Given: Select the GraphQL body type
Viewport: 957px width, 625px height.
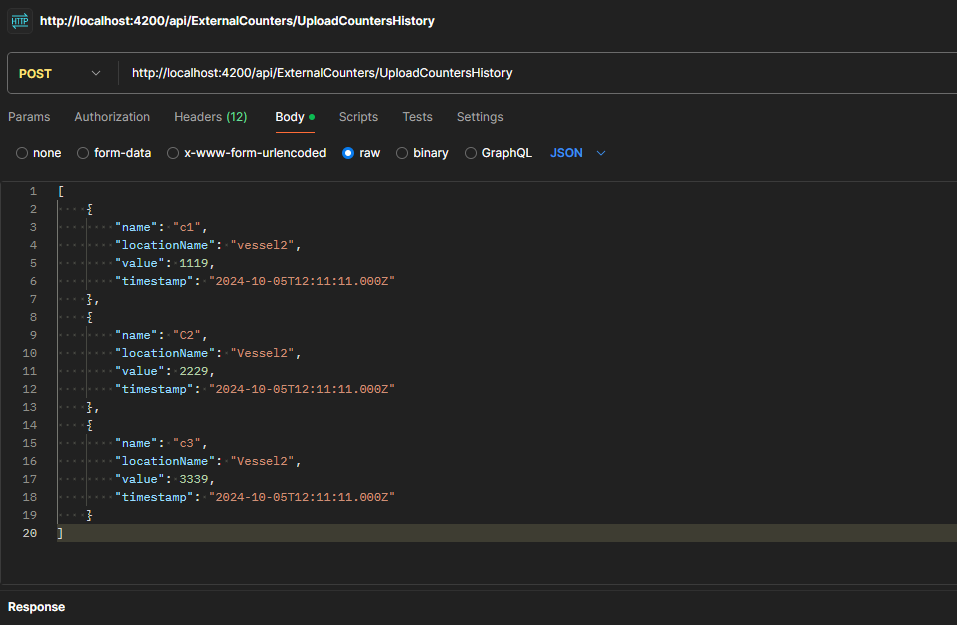Looking at the screenshot, I should point(471,153).
